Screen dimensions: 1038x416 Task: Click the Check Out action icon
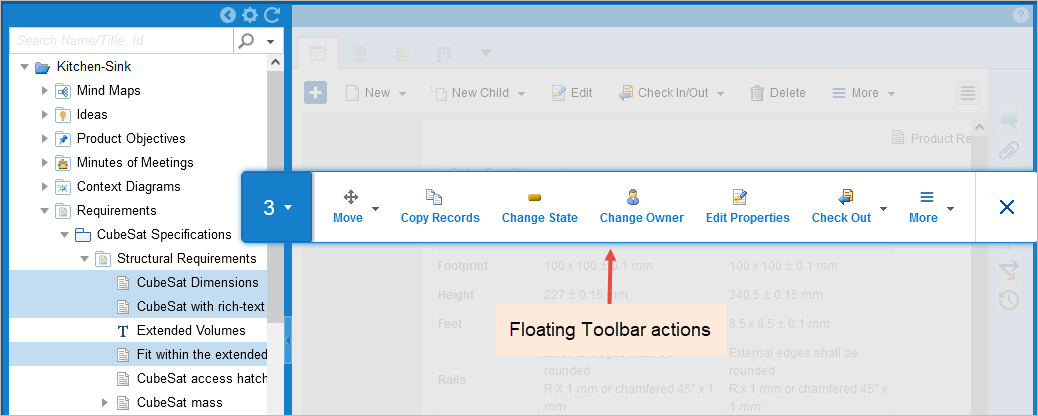coord(845,197)
